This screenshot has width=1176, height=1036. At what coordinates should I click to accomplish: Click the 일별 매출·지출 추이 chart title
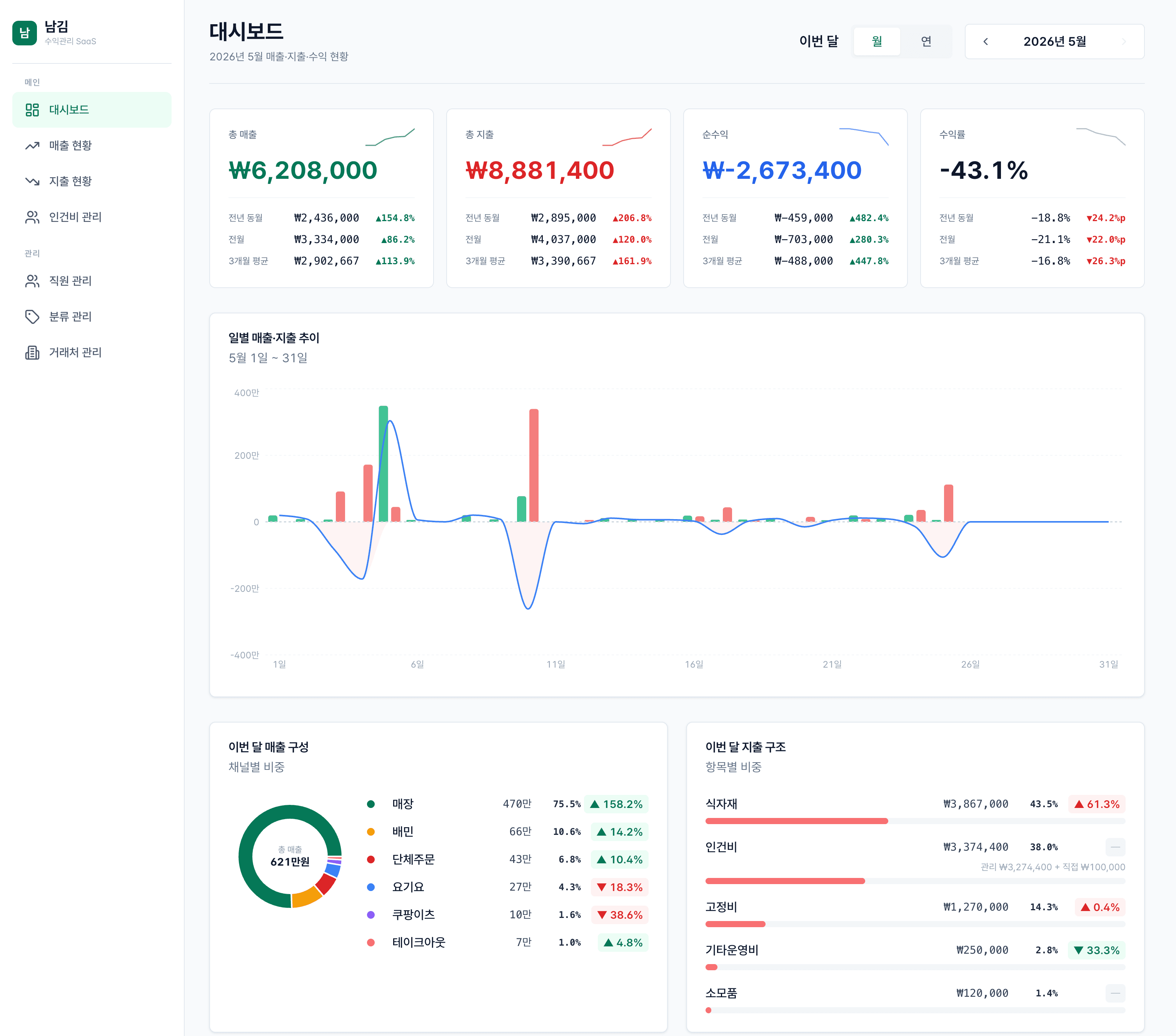pos(274,338)
